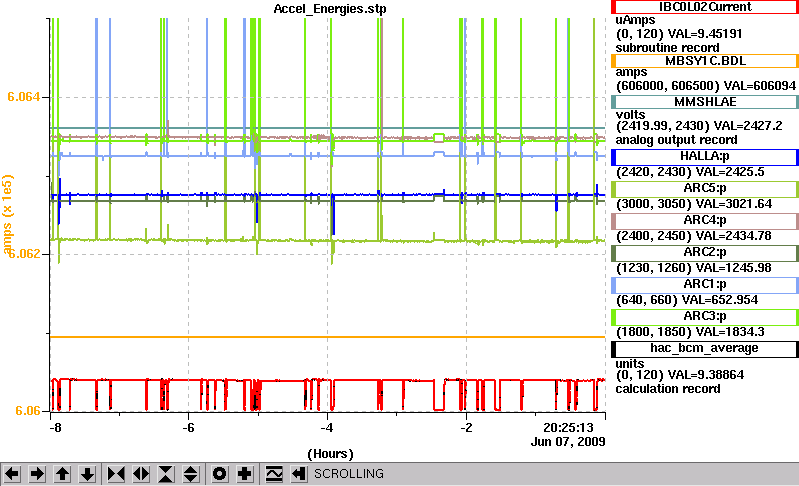Select the ARC1:p legend entry
This screenshot has height=486, width=799.
click(x=705, y=285)
